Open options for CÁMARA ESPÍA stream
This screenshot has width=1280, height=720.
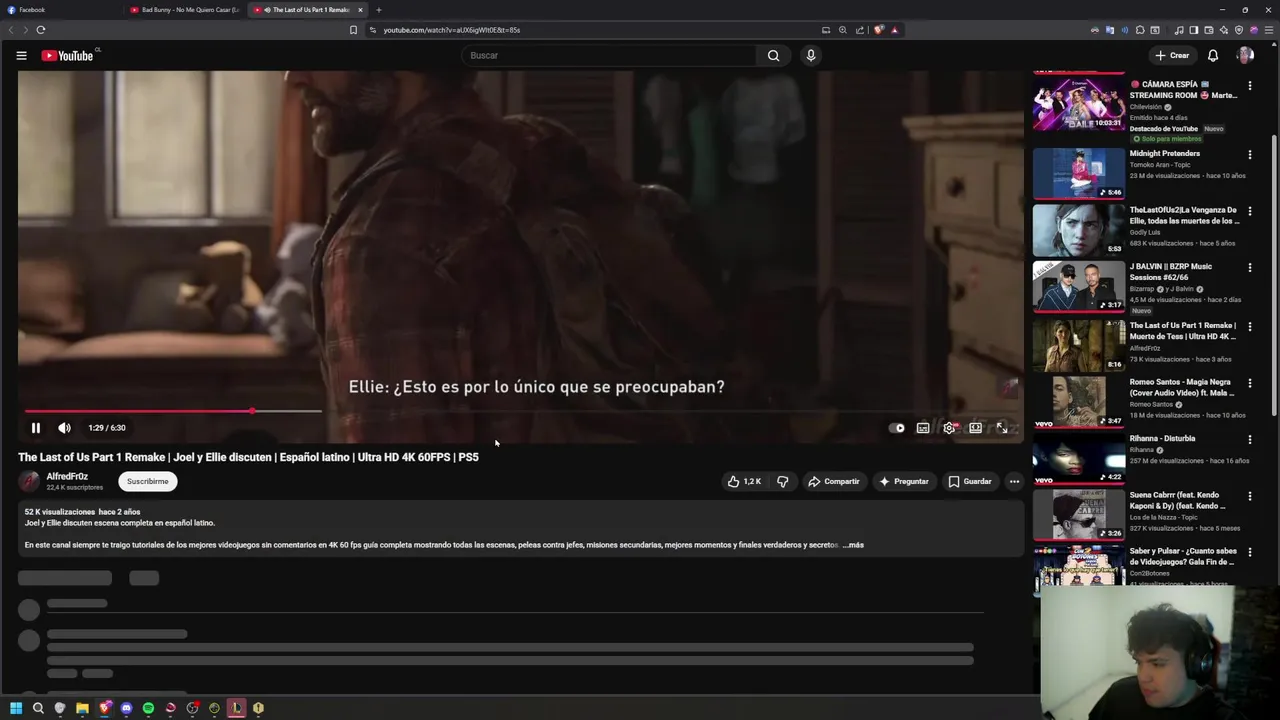pos(1249,86)
